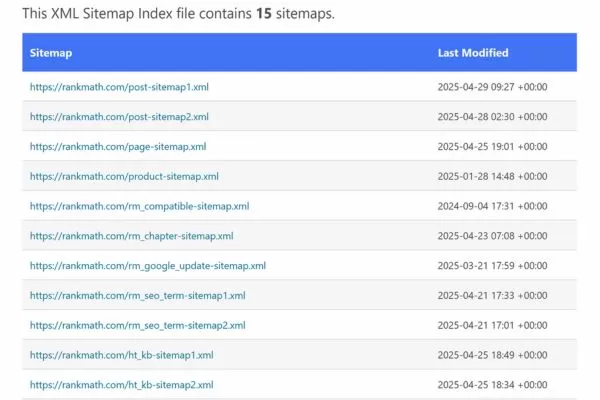Select the date 2025-04-25 18:34 +00:00
The width and height of the screenshot is (600, 400).
point(492,385)
